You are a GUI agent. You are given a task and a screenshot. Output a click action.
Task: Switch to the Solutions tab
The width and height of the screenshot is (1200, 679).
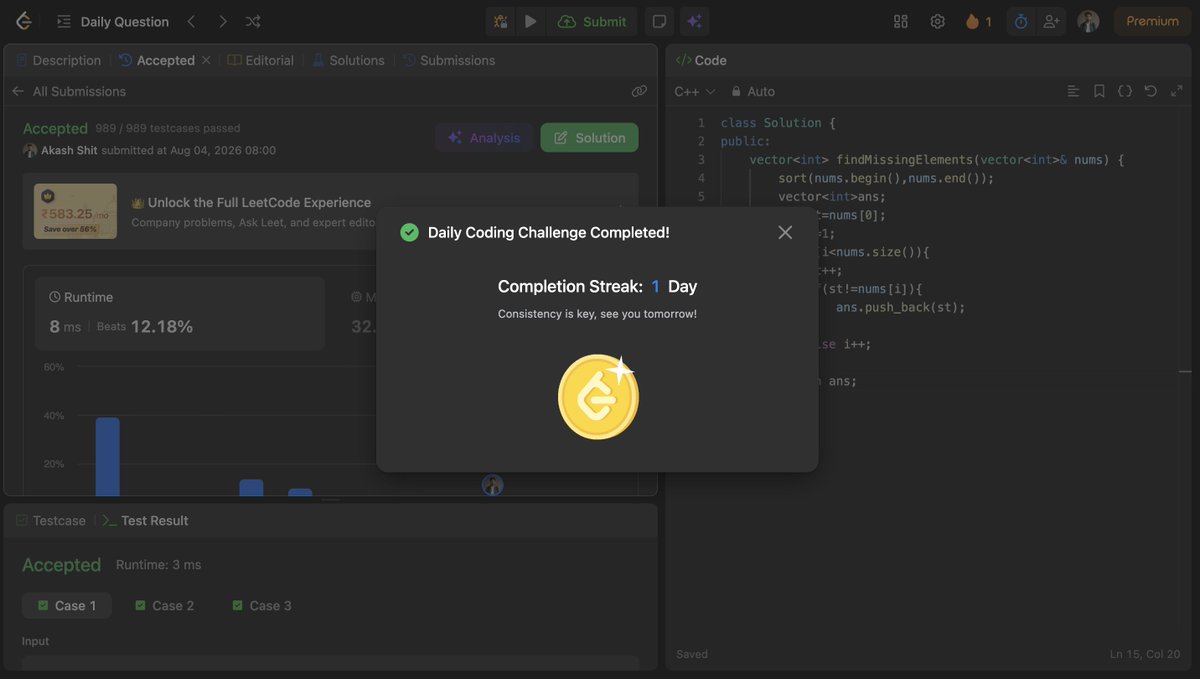(x=348, y=60)
